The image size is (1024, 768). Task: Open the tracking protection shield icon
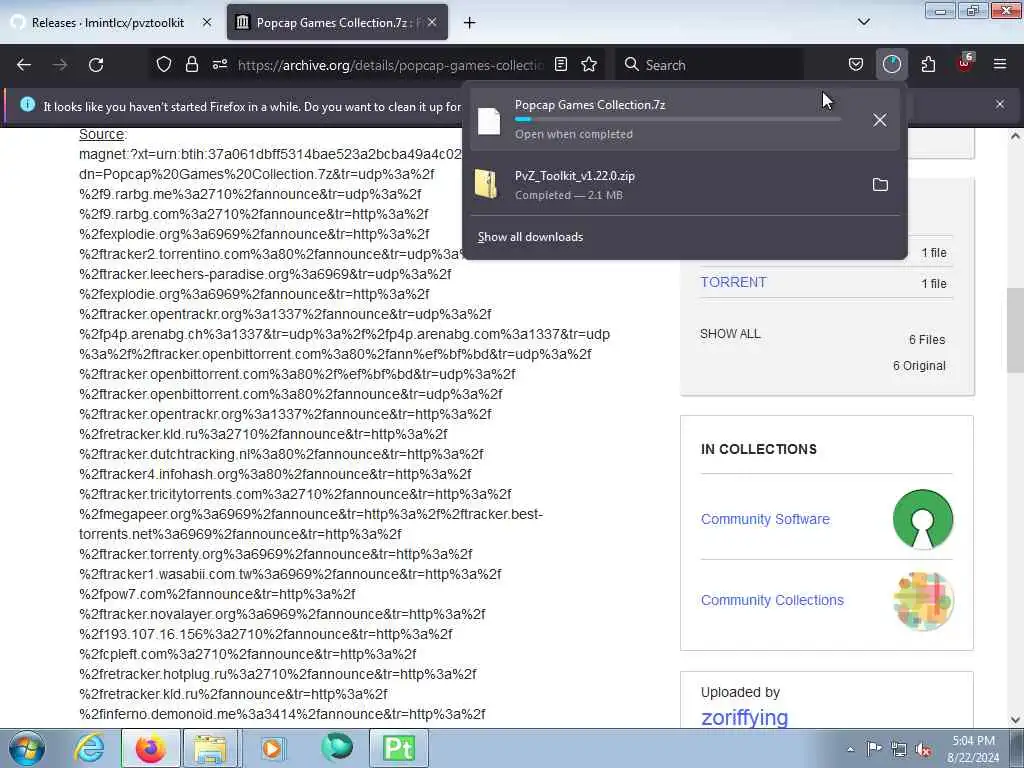point(164,64)
